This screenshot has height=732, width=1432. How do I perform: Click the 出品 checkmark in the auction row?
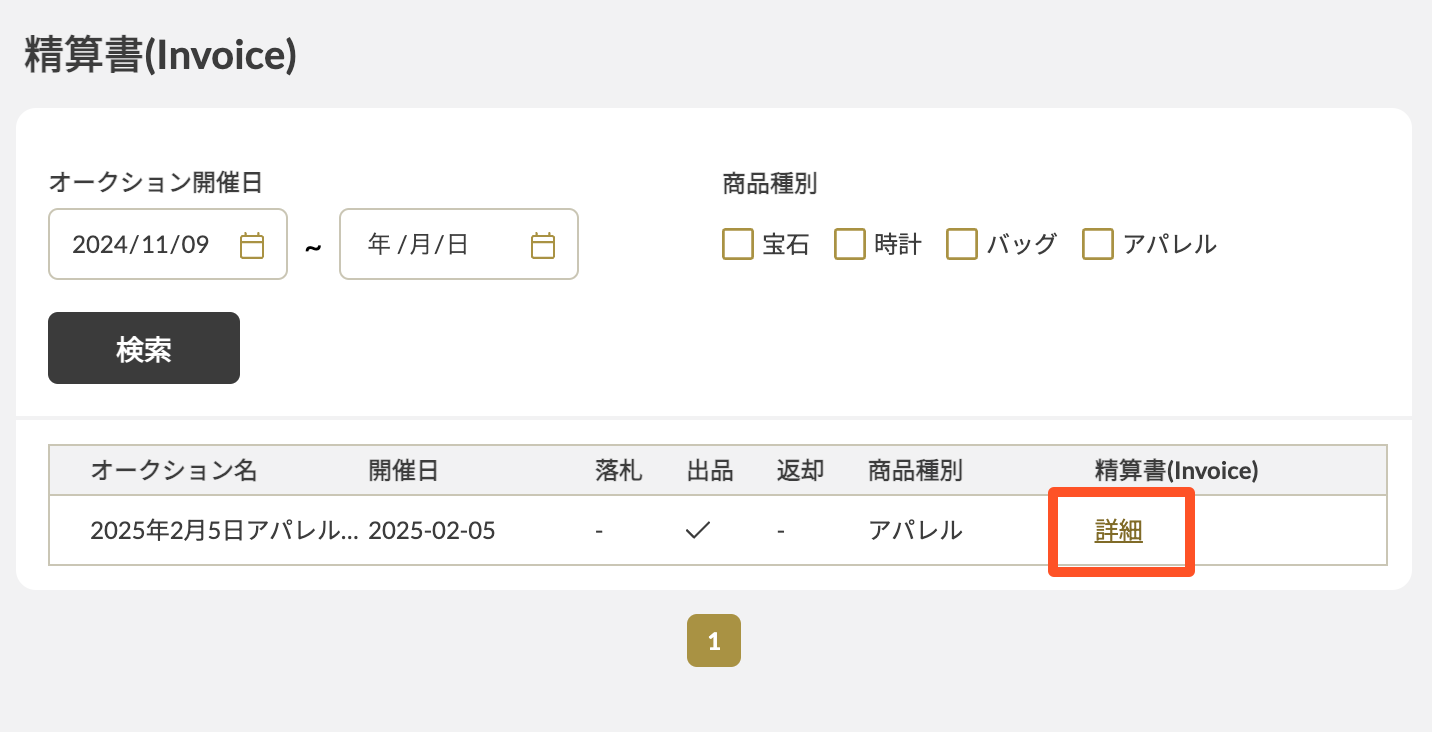coord(697,531)
